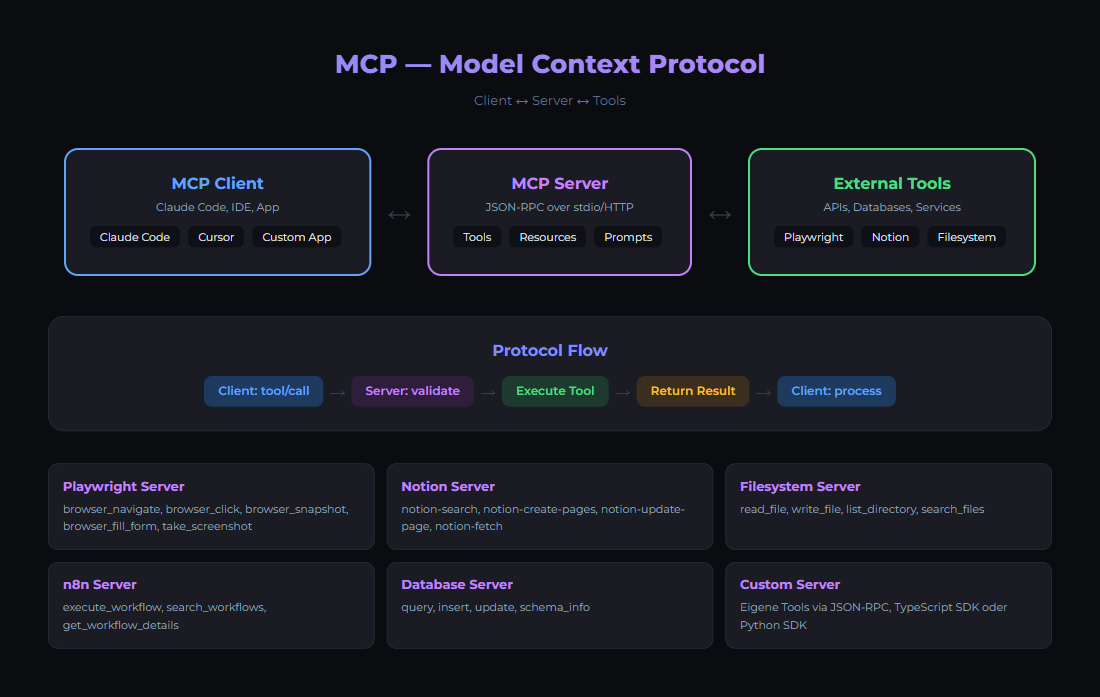Viewport: 1100px width, 697px height.
Task: Select the "Client: process" flow step
Action: click(836, 391)
